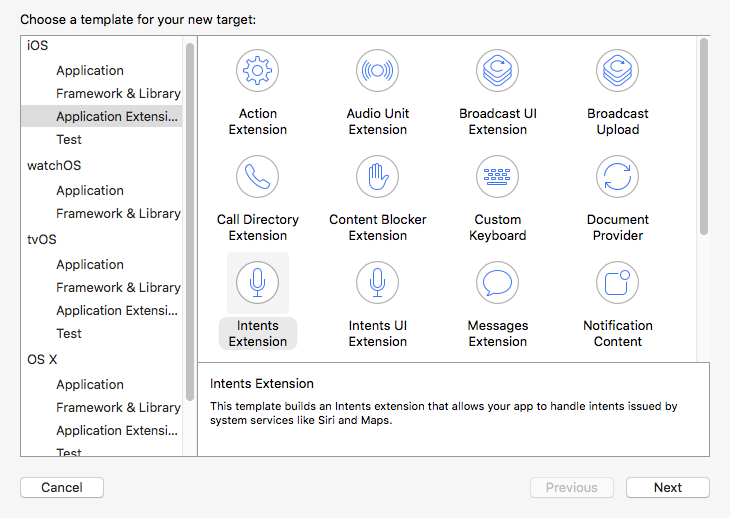730x518 pixels.
Task: Select the Action Extension gear icon
Action: click(x=258, y=71)
